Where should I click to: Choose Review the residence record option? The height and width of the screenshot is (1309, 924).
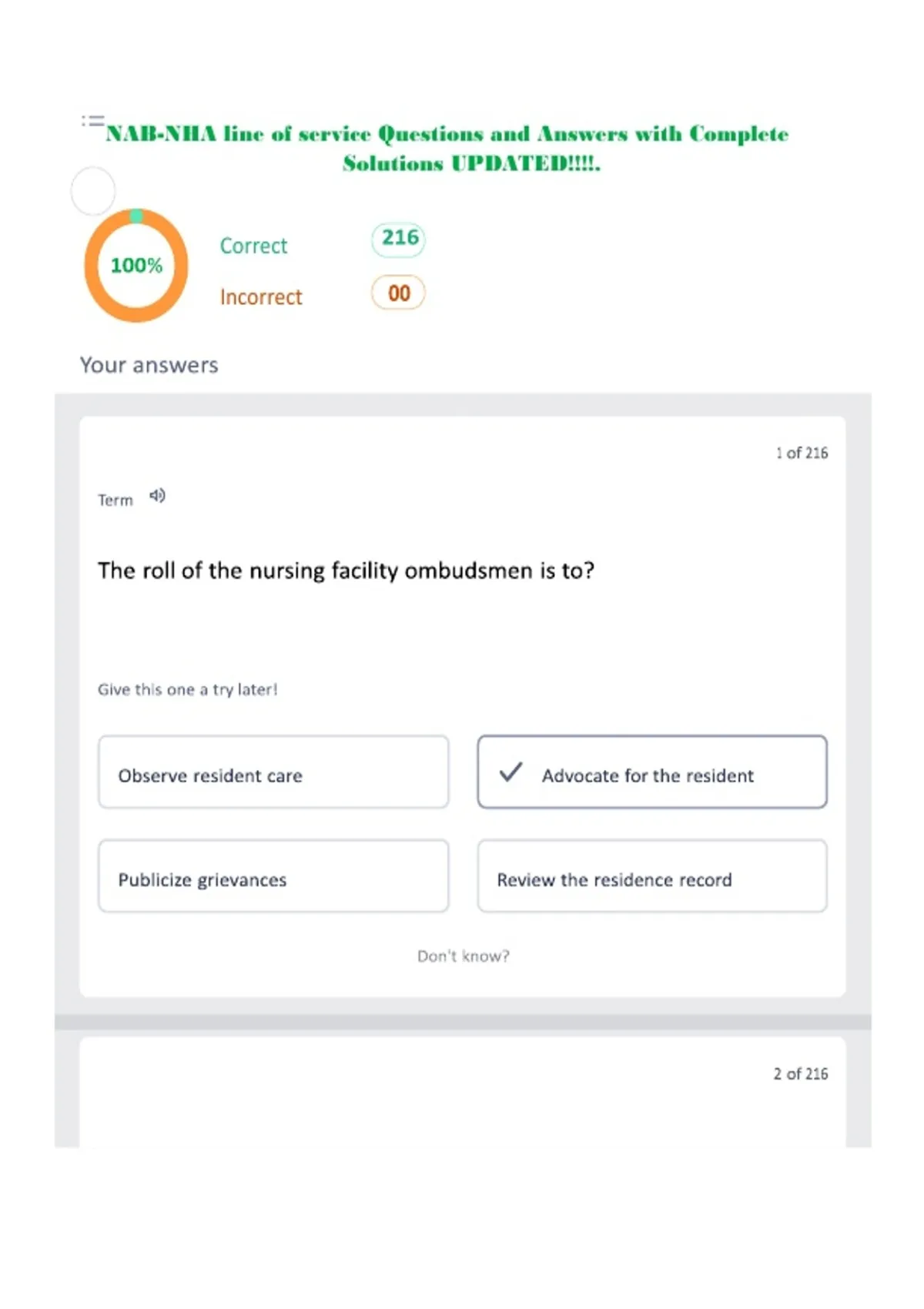click(652, 876)
